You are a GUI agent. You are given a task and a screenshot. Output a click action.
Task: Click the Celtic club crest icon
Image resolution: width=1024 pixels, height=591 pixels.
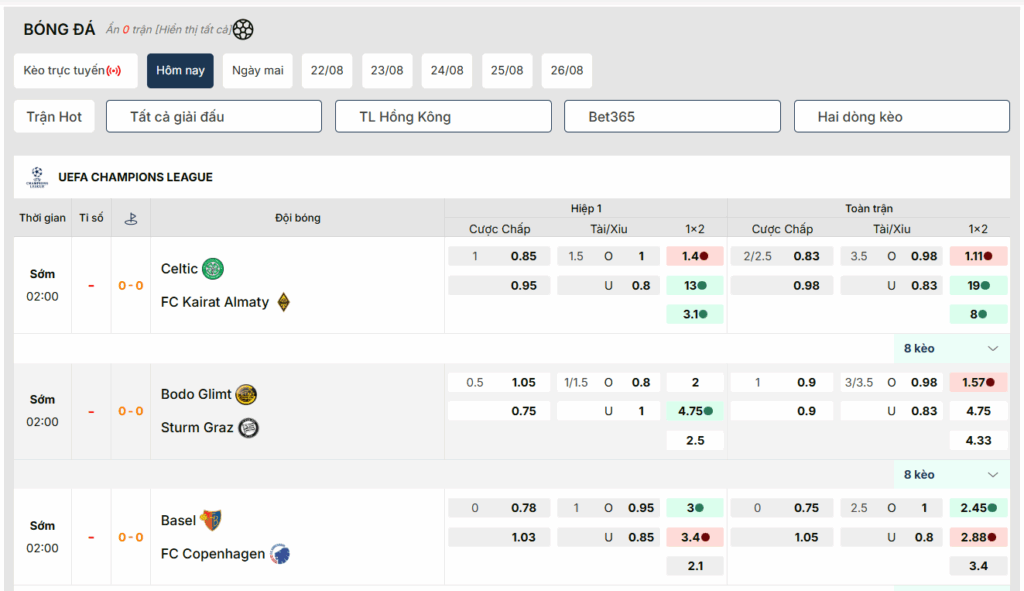(x=213, y=269)
